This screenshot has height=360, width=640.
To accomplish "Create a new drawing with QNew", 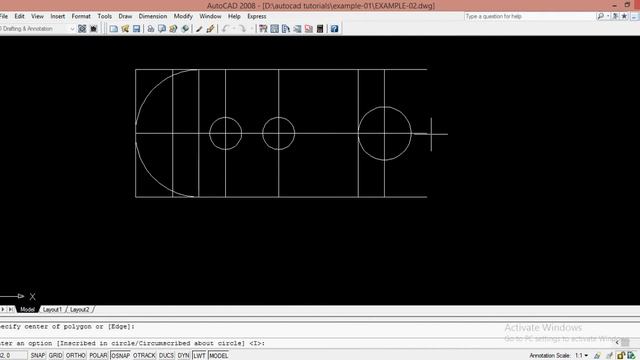I will 114,29.
